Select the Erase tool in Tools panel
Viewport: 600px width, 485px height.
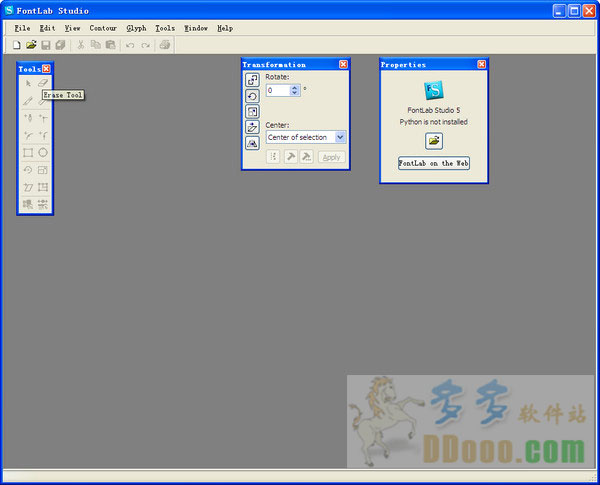[43, 83]
